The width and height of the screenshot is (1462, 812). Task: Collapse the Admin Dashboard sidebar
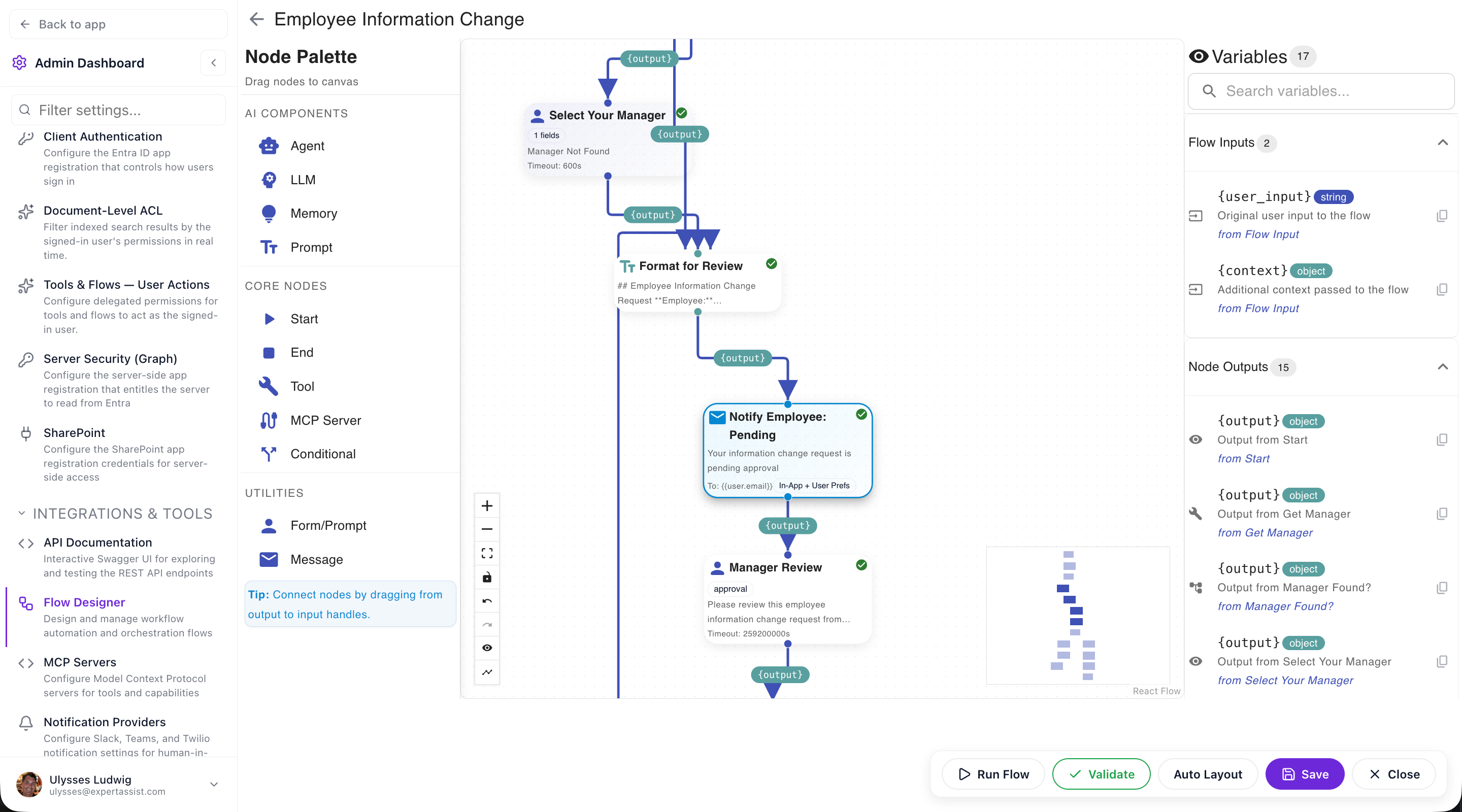tap(213, 63)
